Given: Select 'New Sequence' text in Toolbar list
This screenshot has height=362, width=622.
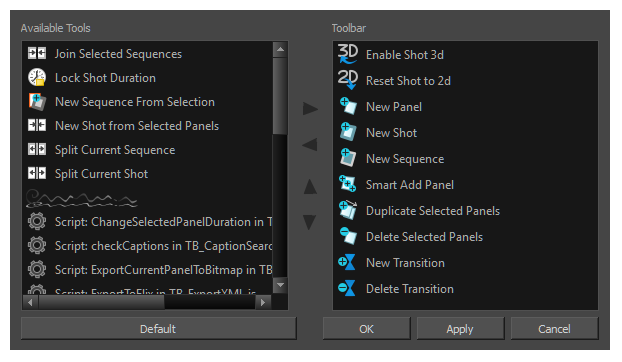Looking at the screenshot, I should tap(405, 159).
